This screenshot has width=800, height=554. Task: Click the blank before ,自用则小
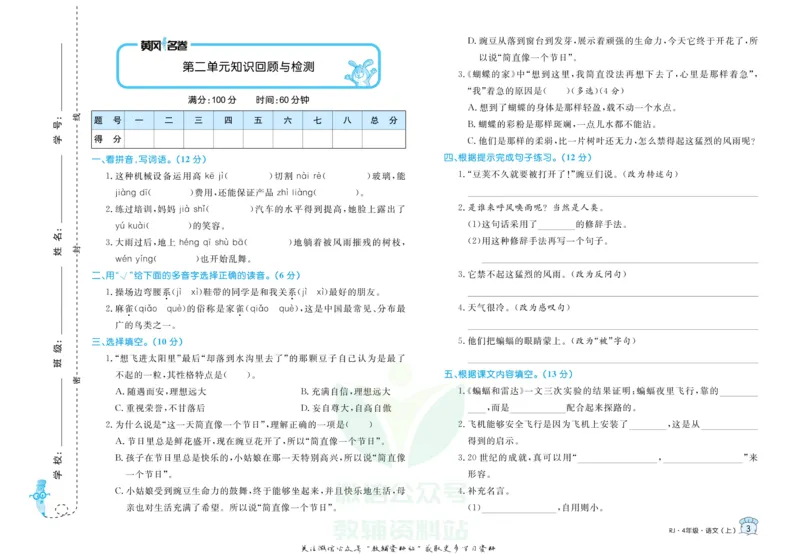tap(519, 508)
